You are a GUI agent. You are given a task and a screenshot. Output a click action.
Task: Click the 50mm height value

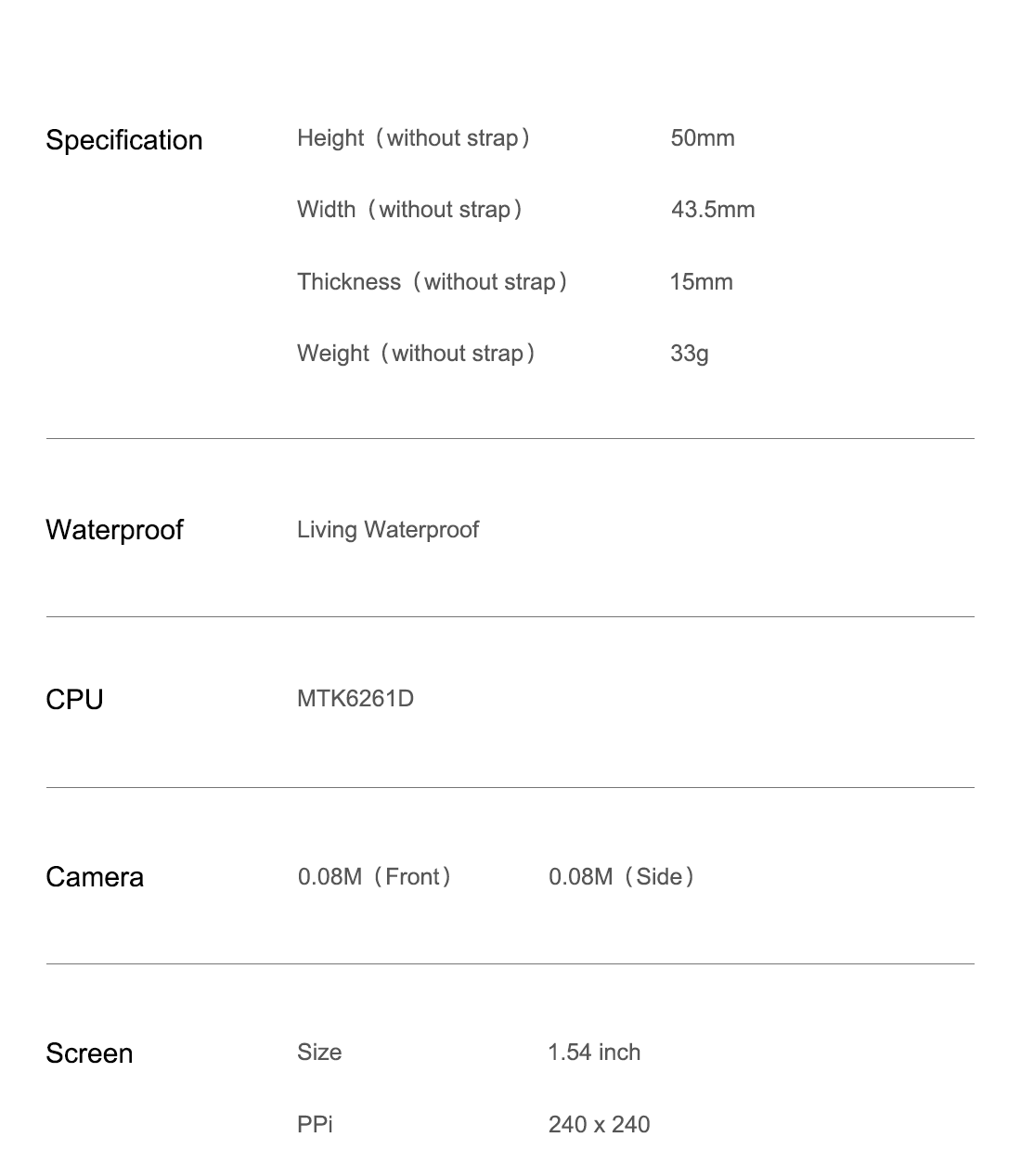click(703, 138)
